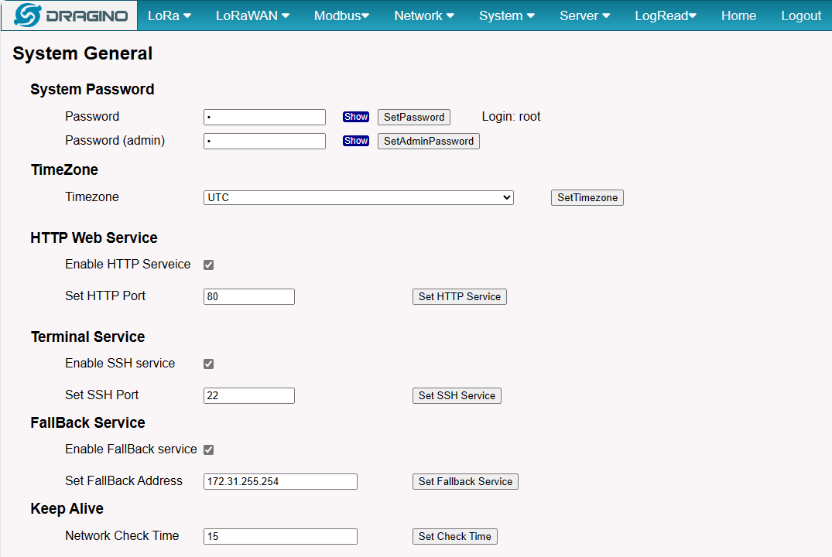Click the SetAdminPassword button
This screenshot has width=832, height=557.
coord(428,141)
